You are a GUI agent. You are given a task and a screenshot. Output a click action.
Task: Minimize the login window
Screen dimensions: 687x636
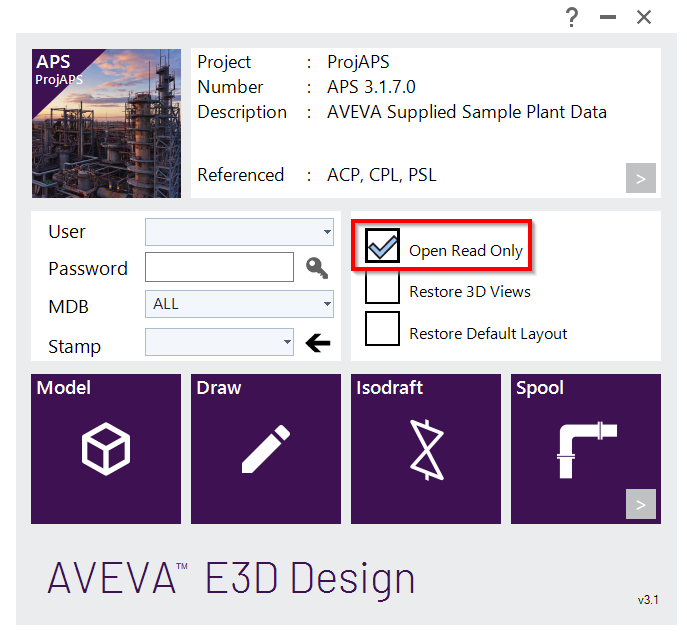(x=608, y=18)
